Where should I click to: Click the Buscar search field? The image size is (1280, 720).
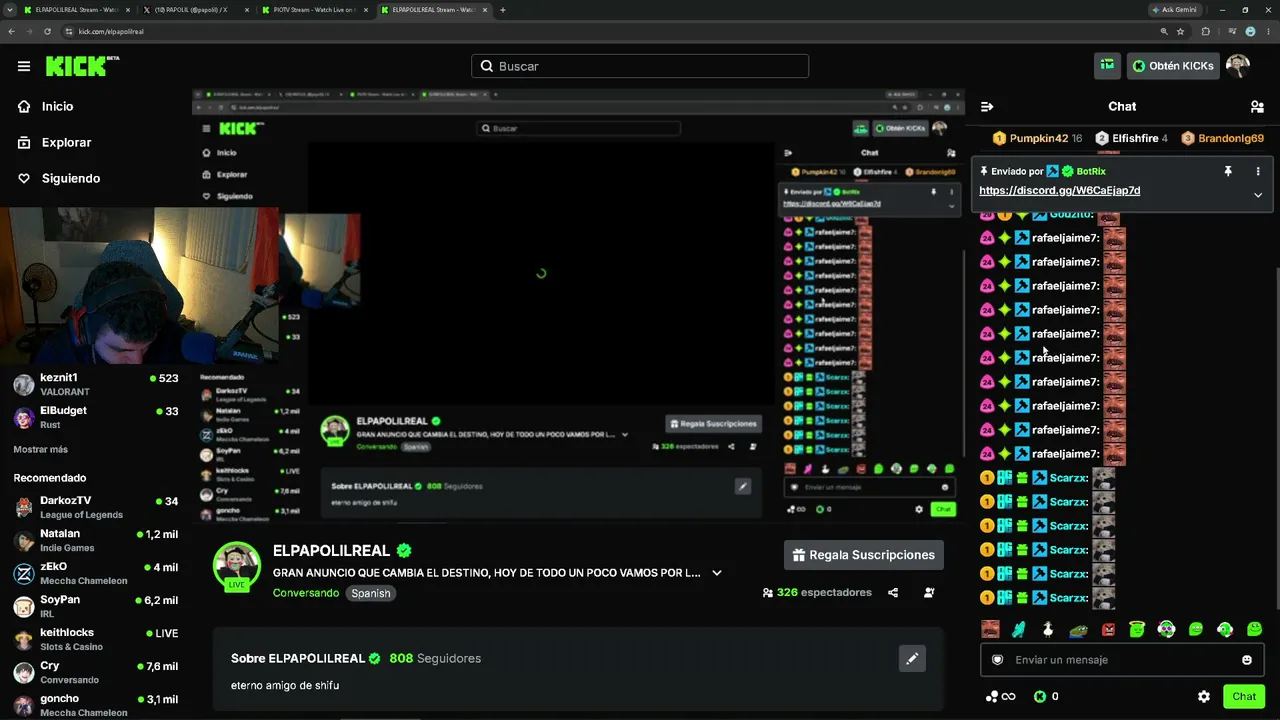coord(640,66)
